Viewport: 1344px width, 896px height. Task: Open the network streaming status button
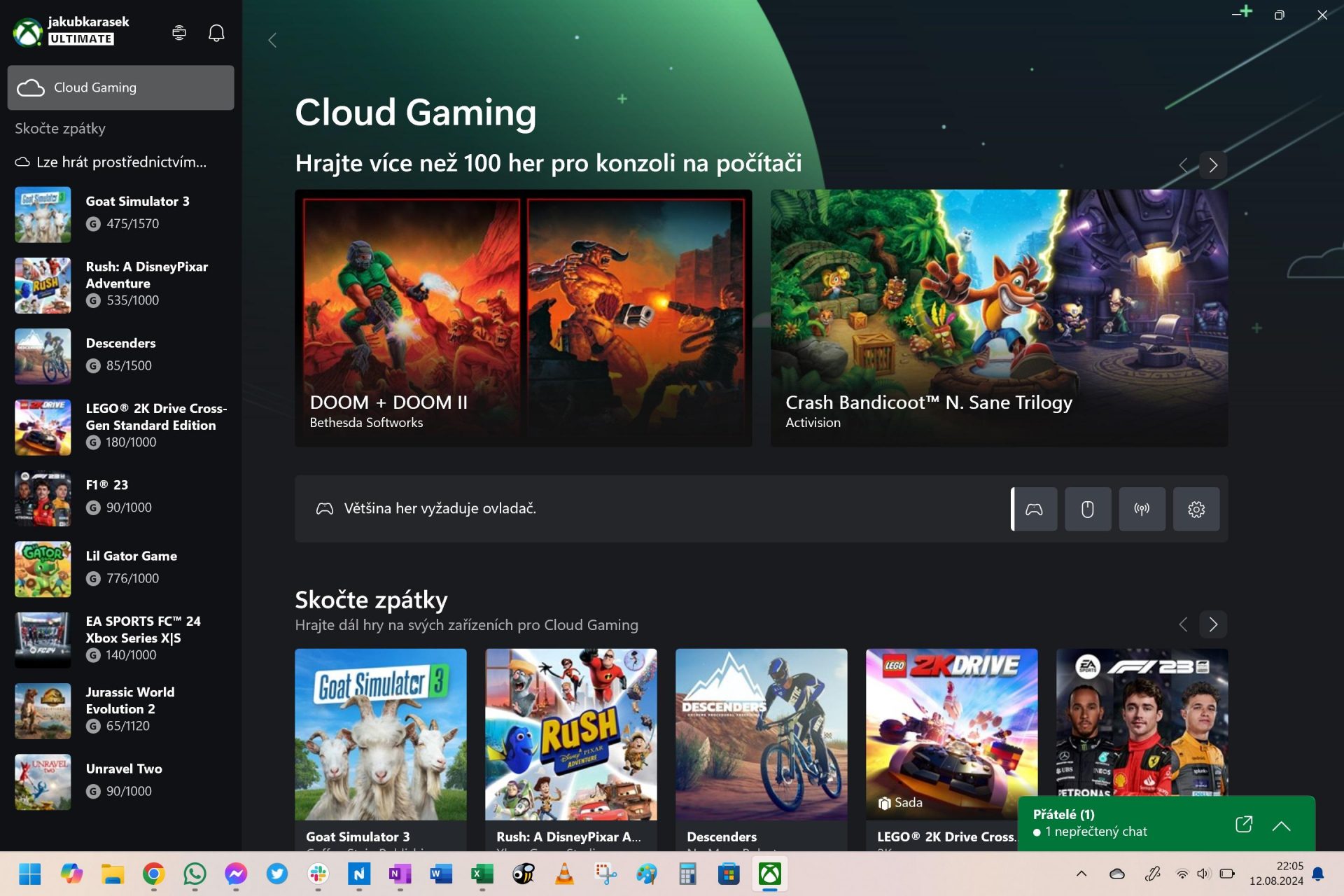[x=1142, y=509]
